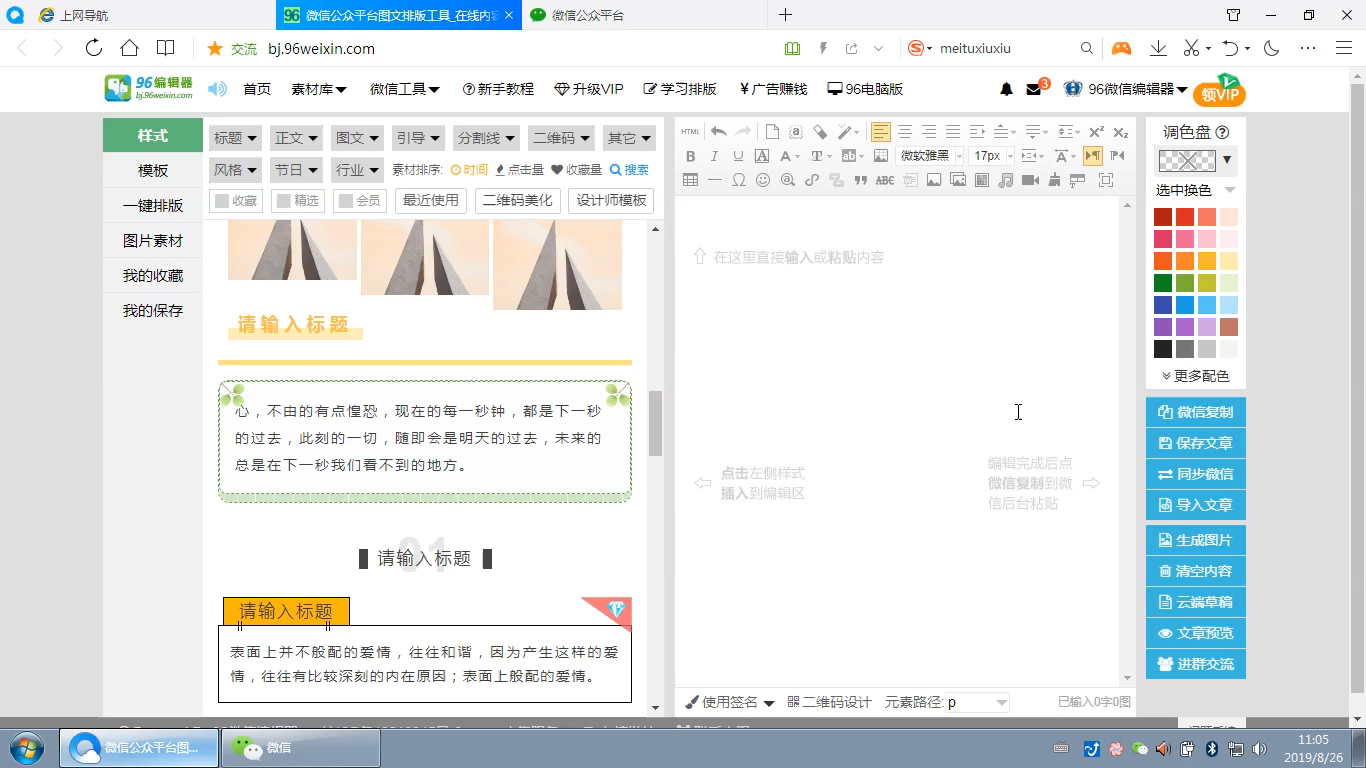
Task: Toggle italic formatting
Action: tap(713, 155)
